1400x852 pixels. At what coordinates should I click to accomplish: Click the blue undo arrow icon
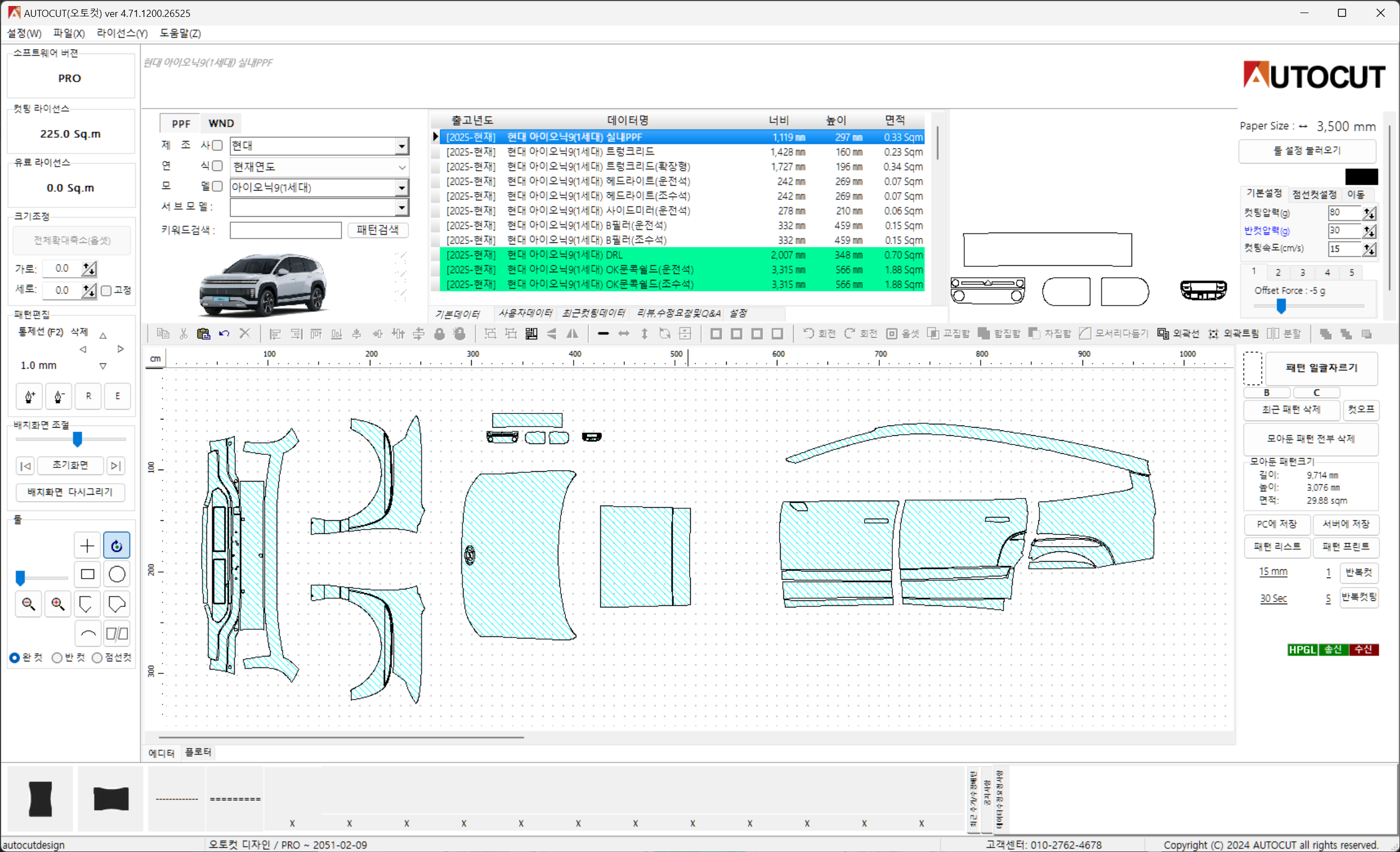tap(224, 333)
